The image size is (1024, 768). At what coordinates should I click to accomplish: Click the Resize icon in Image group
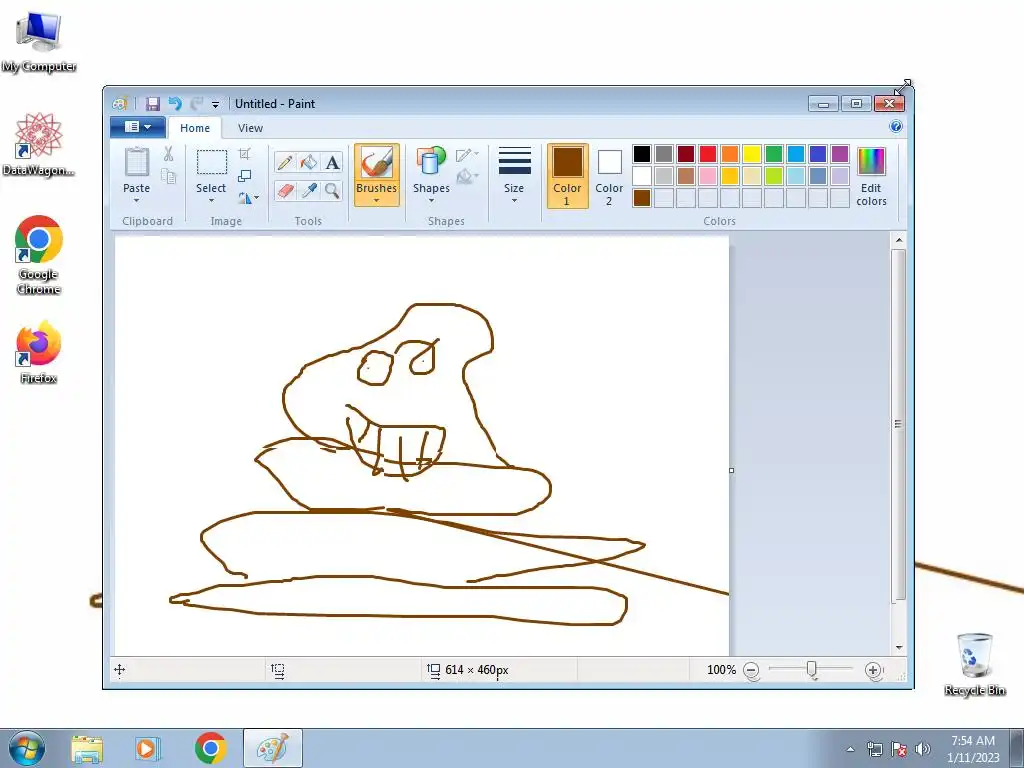(x=244, y=176)
